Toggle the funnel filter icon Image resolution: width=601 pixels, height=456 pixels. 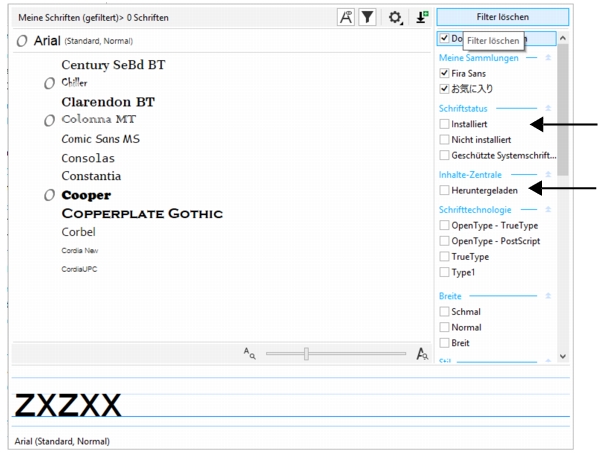tap(367, 17)
